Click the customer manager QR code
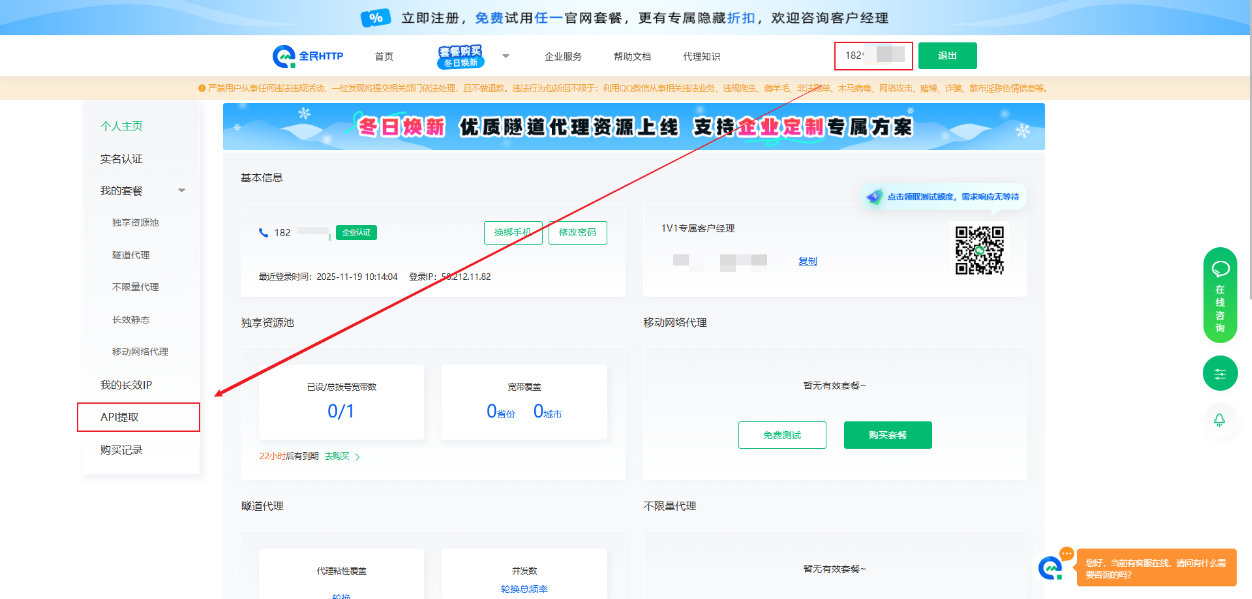Screen dimensions: 1252x599 [979, 249]
